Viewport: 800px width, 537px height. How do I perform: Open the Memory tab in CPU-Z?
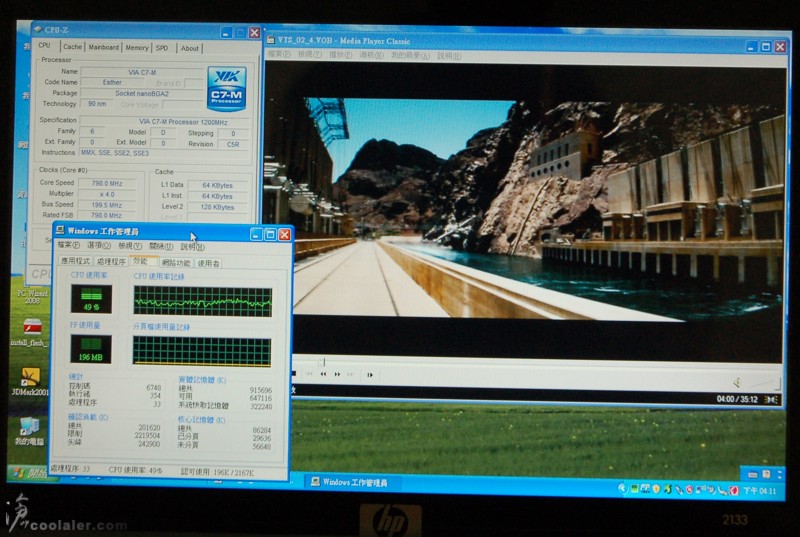[137, 48]
